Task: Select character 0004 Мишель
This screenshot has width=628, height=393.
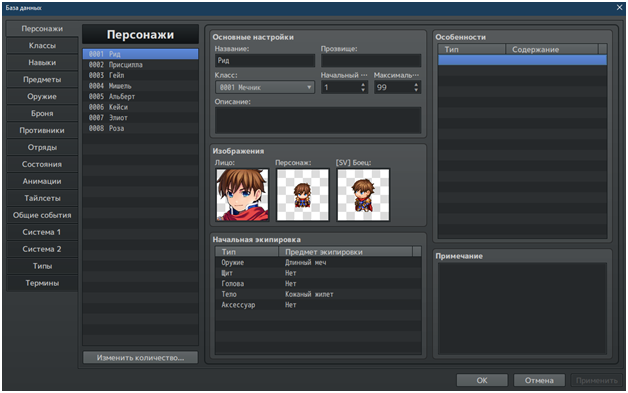Action: pos(140,86)
